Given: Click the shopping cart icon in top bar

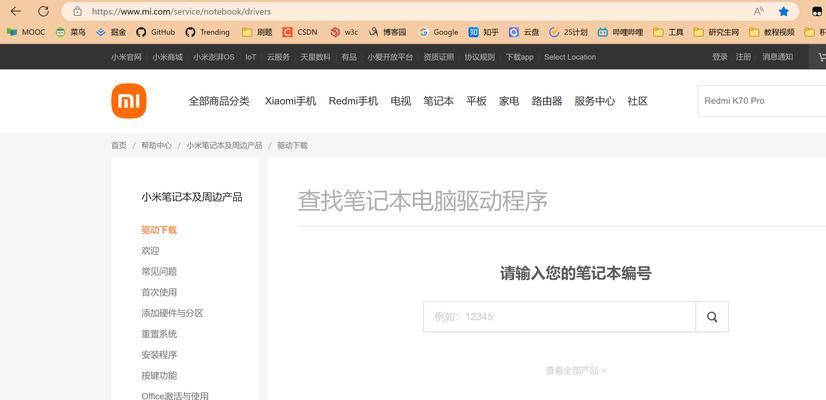Looking at the screenshot, I should tap(821, 57).
